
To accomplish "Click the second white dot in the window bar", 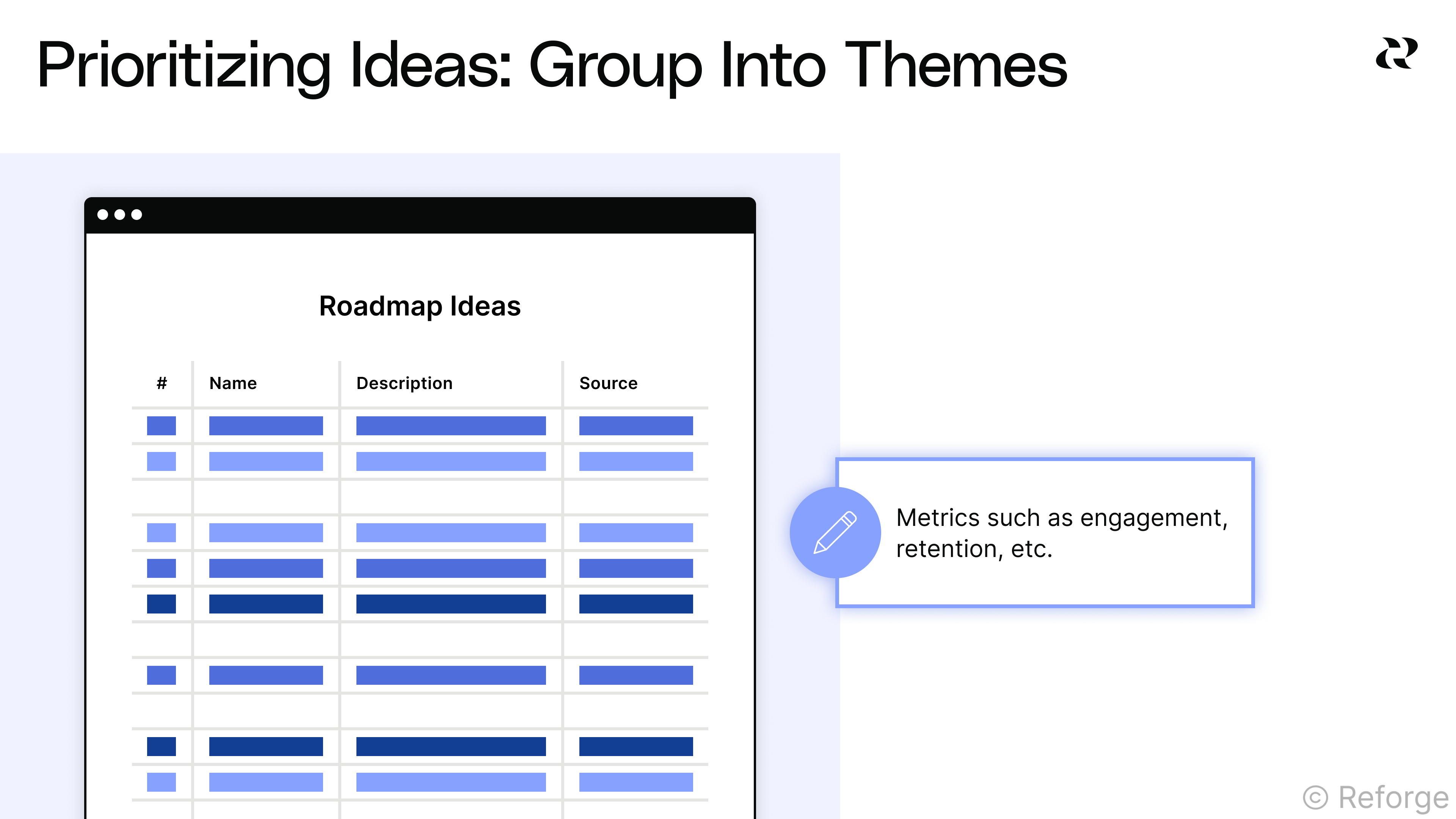I will [x=120, y=215].
